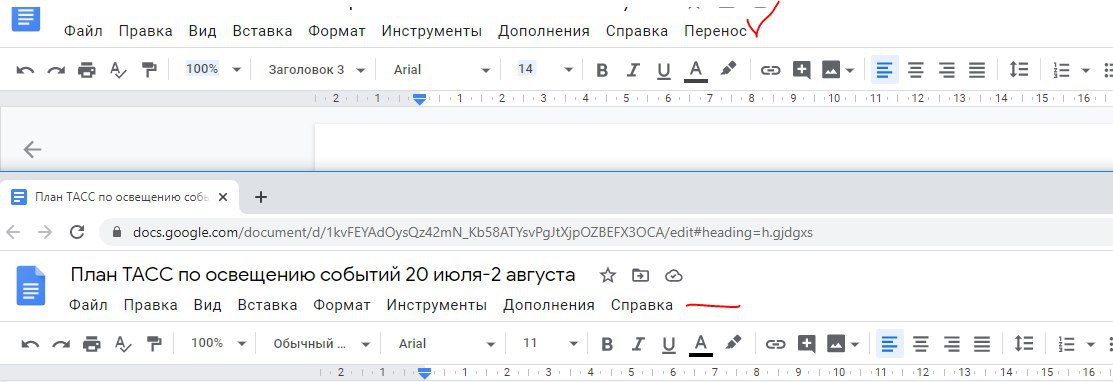Align right in the План ТАСС window
The image size is (1113, 382).
coord(951,344)
